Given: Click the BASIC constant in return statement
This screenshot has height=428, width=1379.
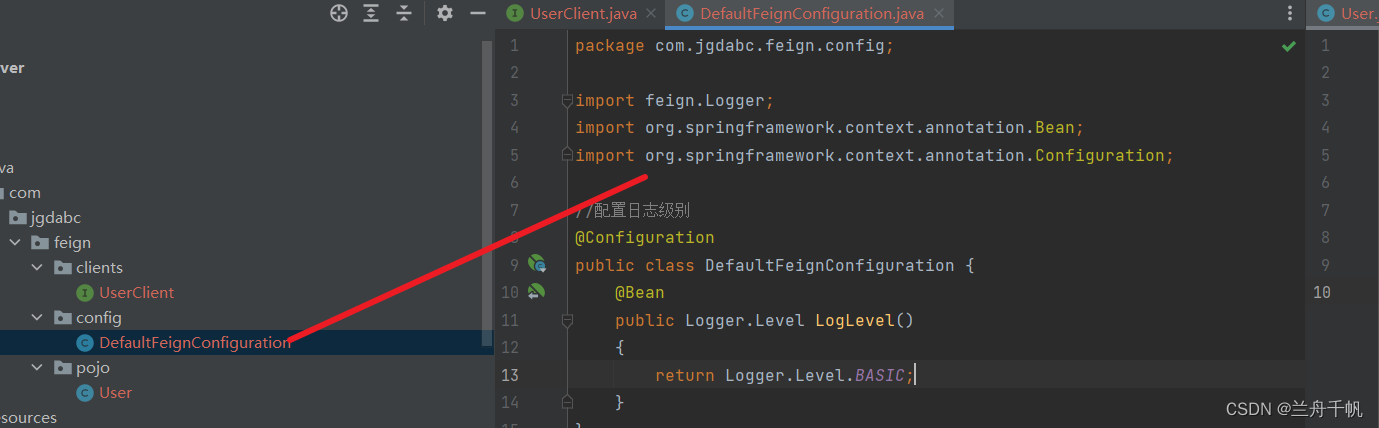Looking at the screenshot, I should tap(880, 375).
